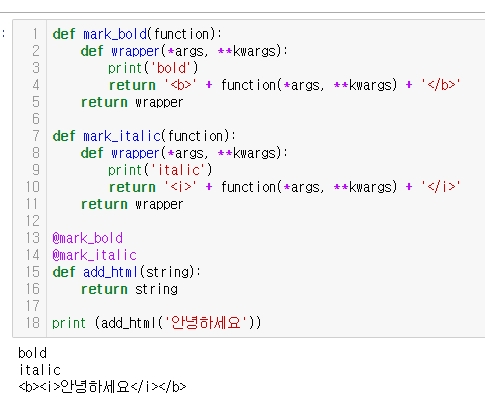This screenshot has height=410, width=485.
Task: Click line number 18 in the gutter
Action: [x=33, y=323]
